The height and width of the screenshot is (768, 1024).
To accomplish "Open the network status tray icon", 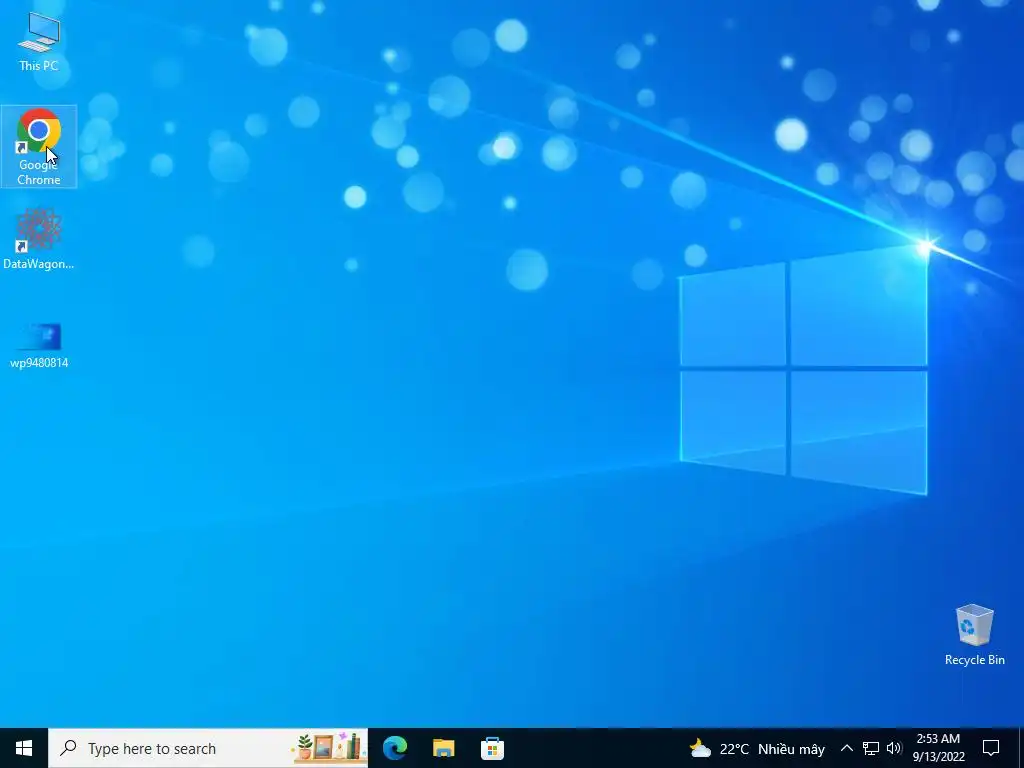I will (871, 748).
